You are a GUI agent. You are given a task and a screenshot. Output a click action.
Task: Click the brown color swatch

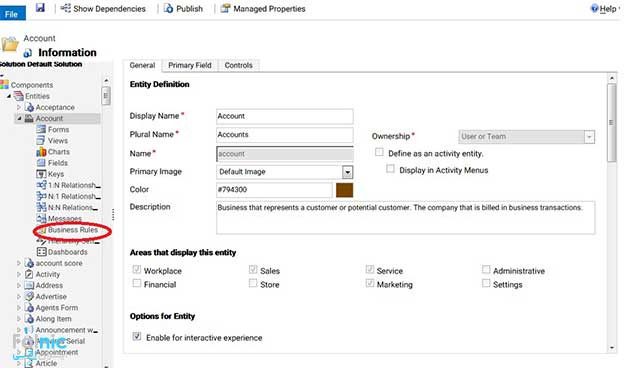pos(344,190)
